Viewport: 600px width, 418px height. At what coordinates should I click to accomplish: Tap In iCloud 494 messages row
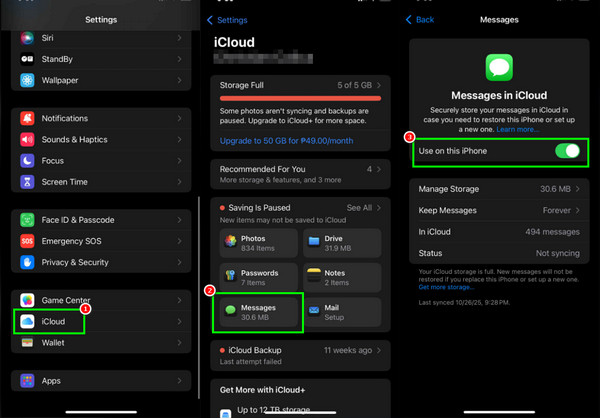pyautogui.click(x=499, y=232)
